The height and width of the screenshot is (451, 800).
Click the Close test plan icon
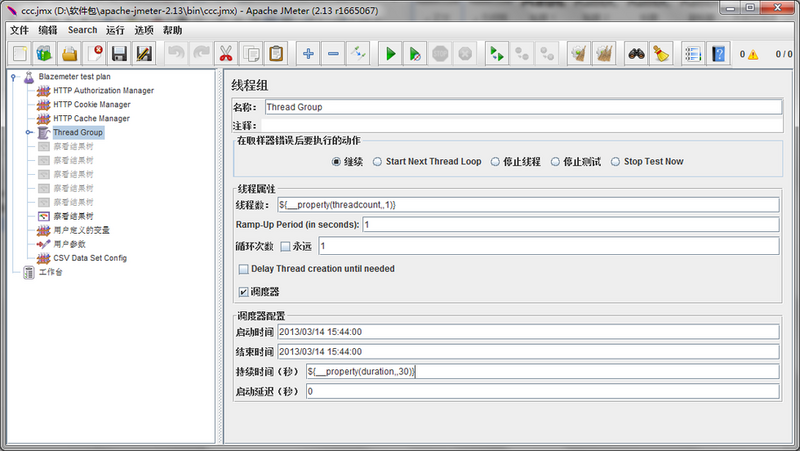coord(94,54)
